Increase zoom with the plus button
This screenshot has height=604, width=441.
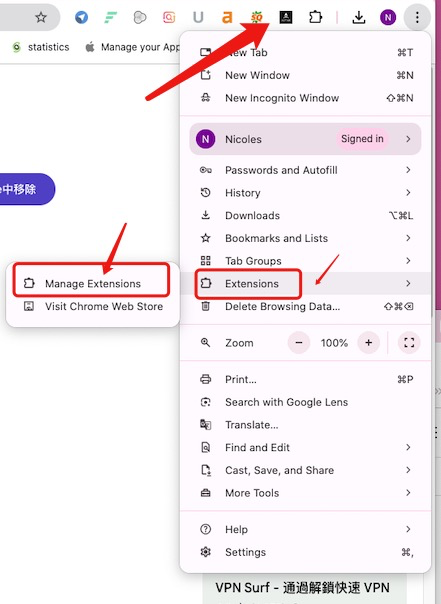(x=369, y=342)
